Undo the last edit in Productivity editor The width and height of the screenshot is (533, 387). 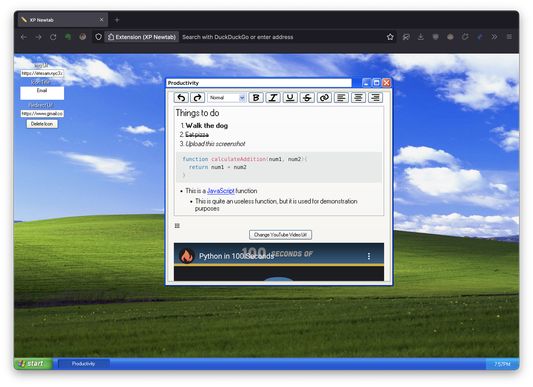(181, 98)
